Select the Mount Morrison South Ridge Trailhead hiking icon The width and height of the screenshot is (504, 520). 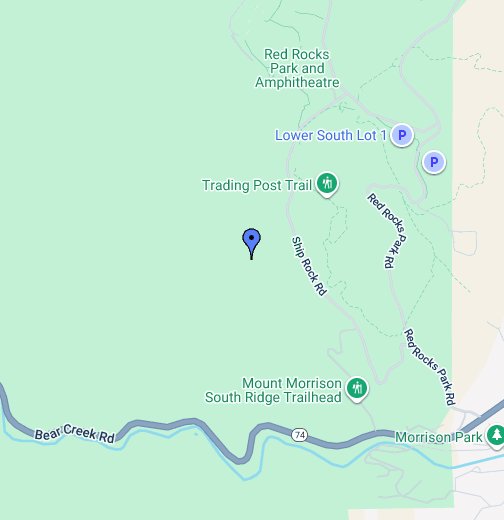357,389
